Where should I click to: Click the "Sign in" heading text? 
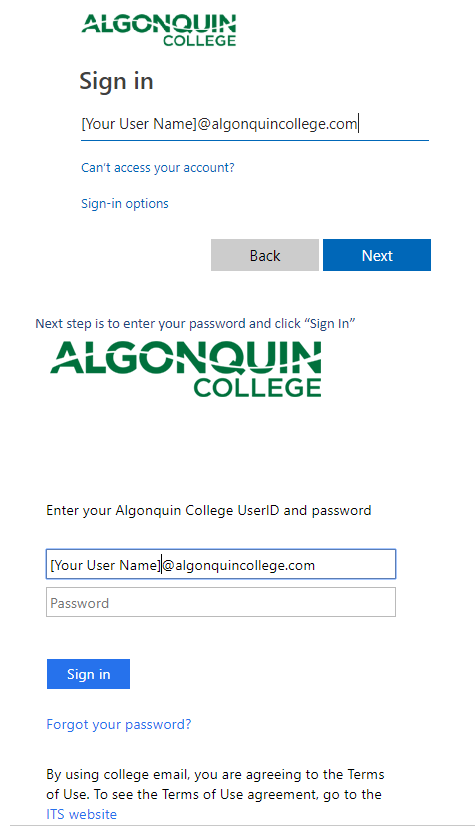(x=116, y=81)
